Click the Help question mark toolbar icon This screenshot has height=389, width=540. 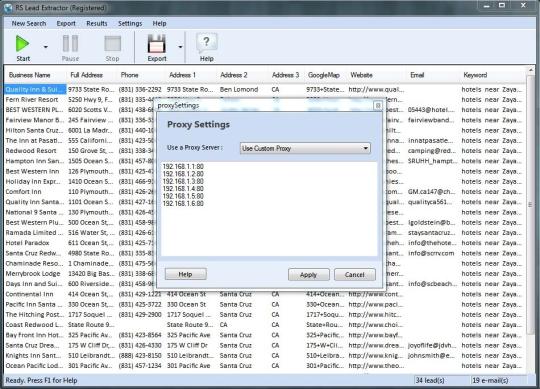pos(206,43)
